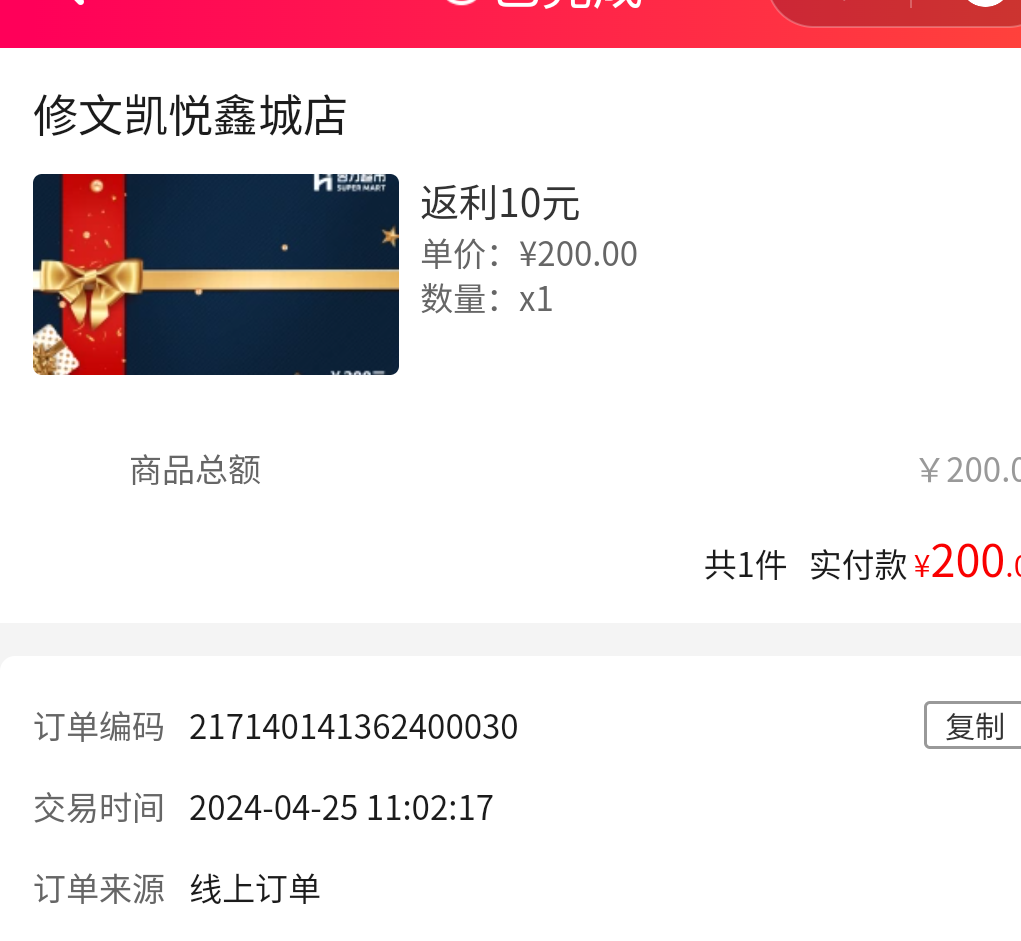
Task: Tap the completed status icon in header
Action: point(461,2)
